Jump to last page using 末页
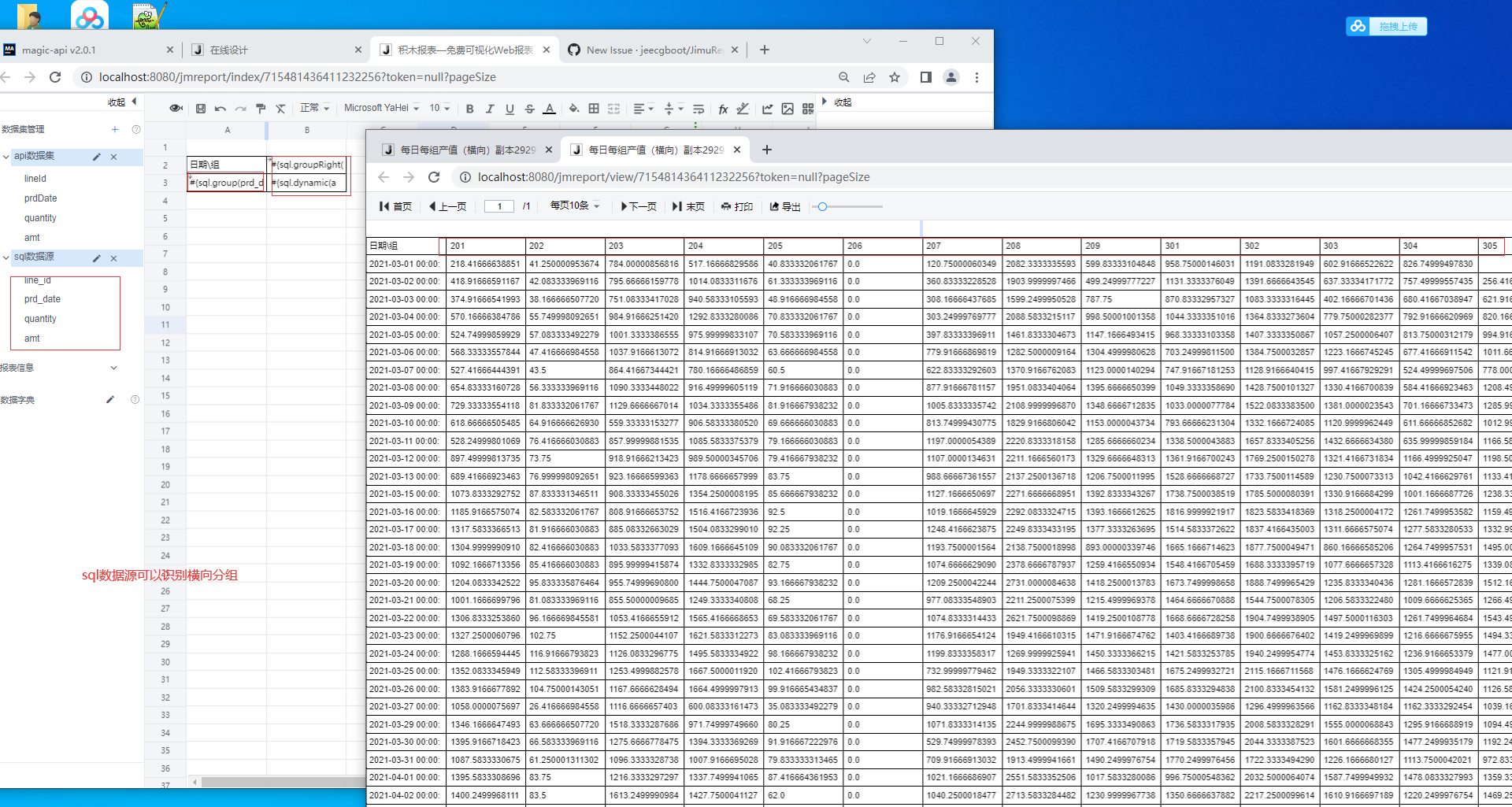Image resolution: width=1512 pixels, height=807 pixels. (x=688, y=206)
